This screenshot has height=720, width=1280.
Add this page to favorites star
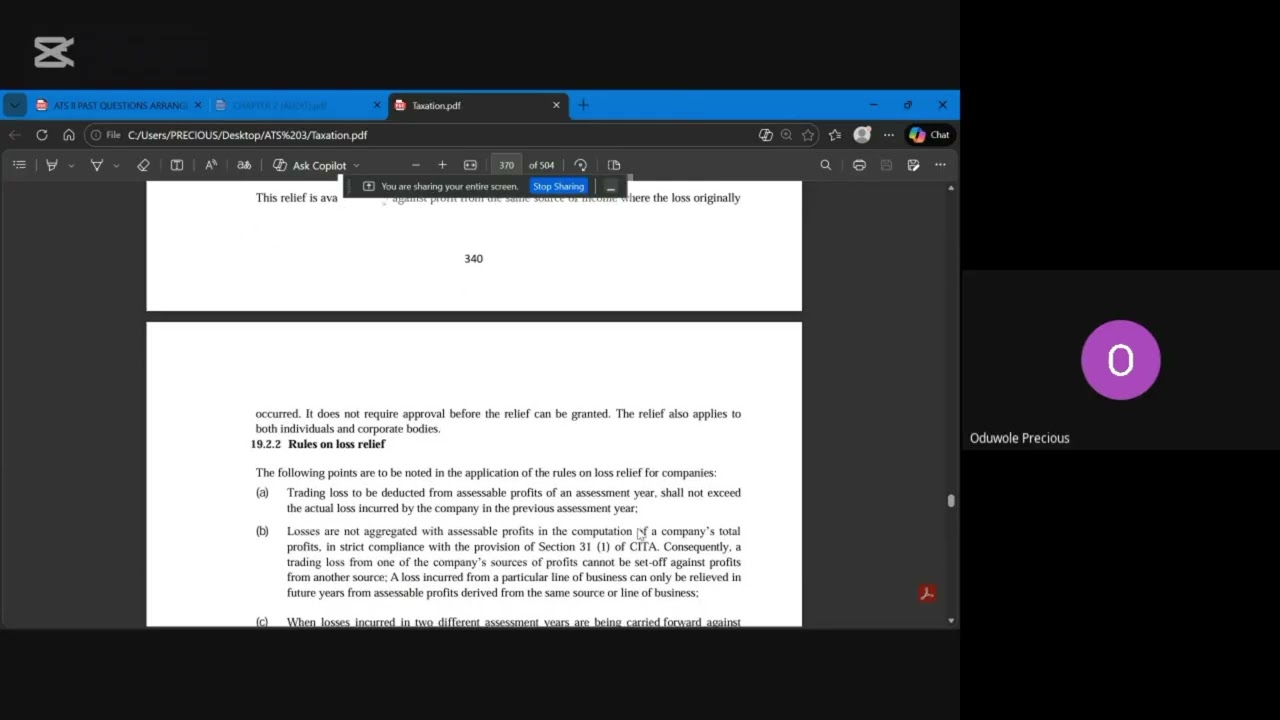point(808,135)
